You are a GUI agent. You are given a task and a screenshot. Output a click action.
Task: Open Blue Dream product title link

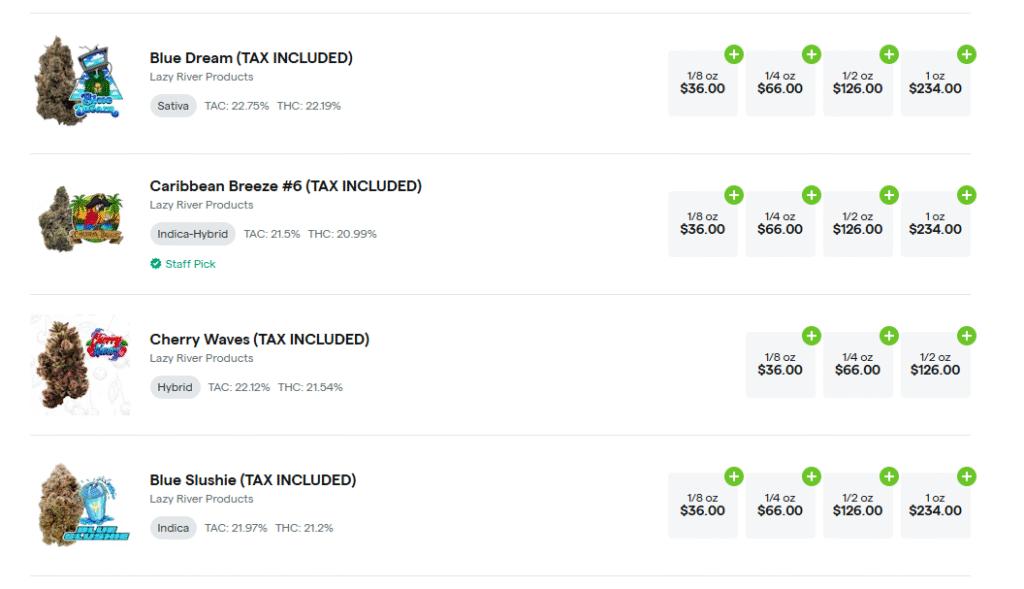pyautogui.click(x=251, y=58)
